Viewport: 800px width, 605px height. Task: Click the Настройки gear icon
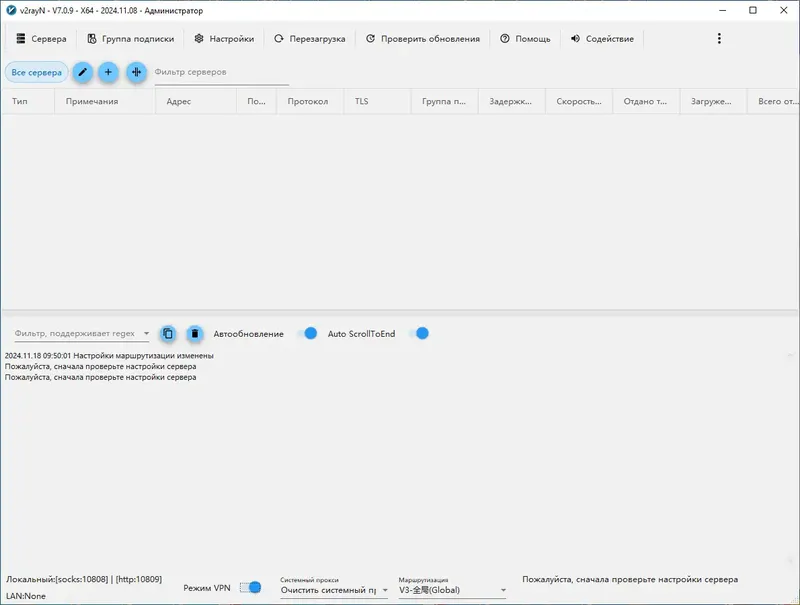pyautogui.click(x=199, y=39)
